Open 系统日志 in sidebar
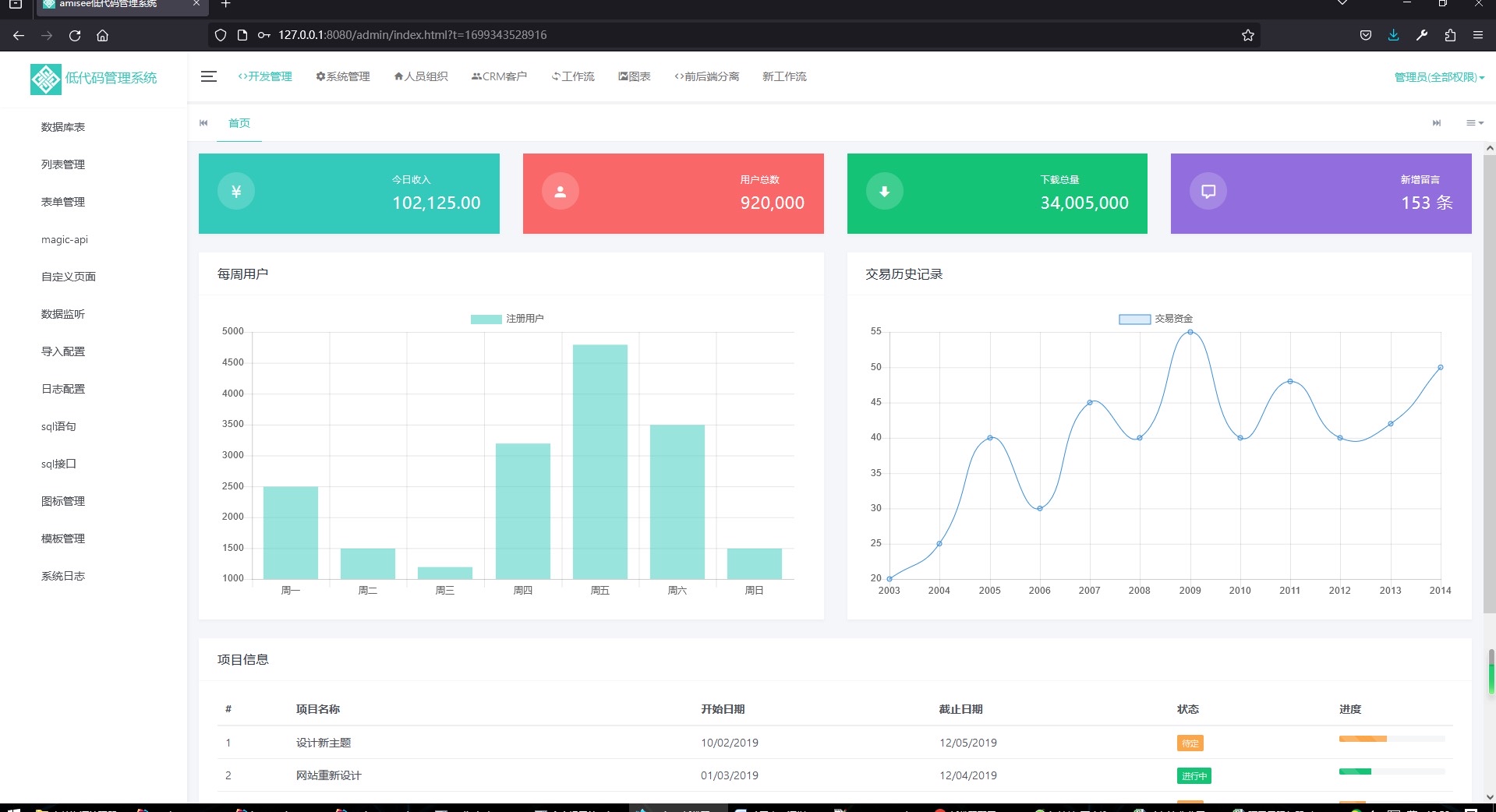Image resolution: width=1496 pixels, height=812 pixels. pyautogui.click(x=63, y=576)
